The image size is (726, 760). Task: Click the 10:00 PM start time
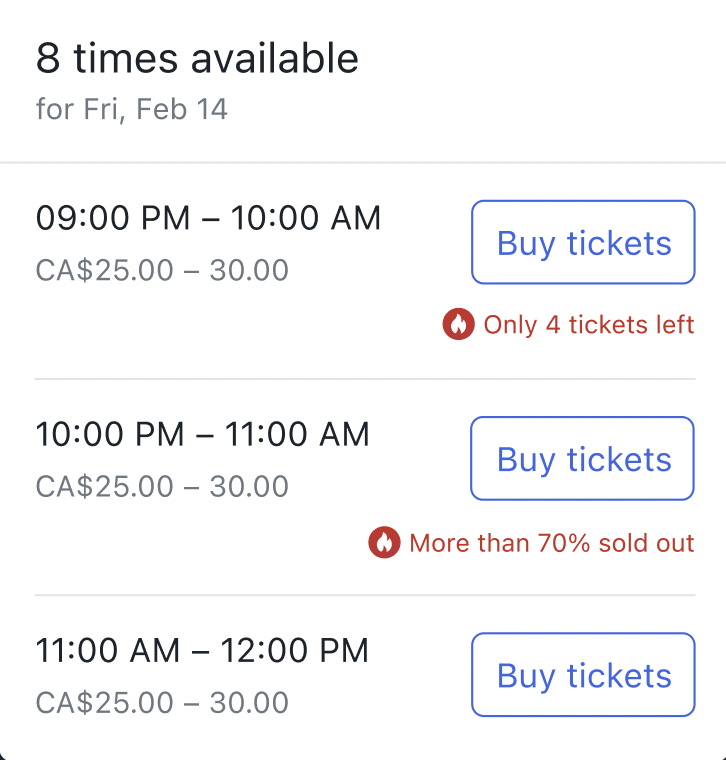(110, 433)
